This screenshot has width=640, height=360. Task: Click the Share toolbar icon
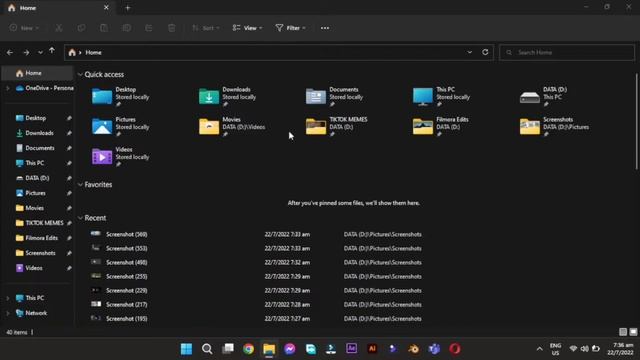pyautogui.click(x=149, y=28)
